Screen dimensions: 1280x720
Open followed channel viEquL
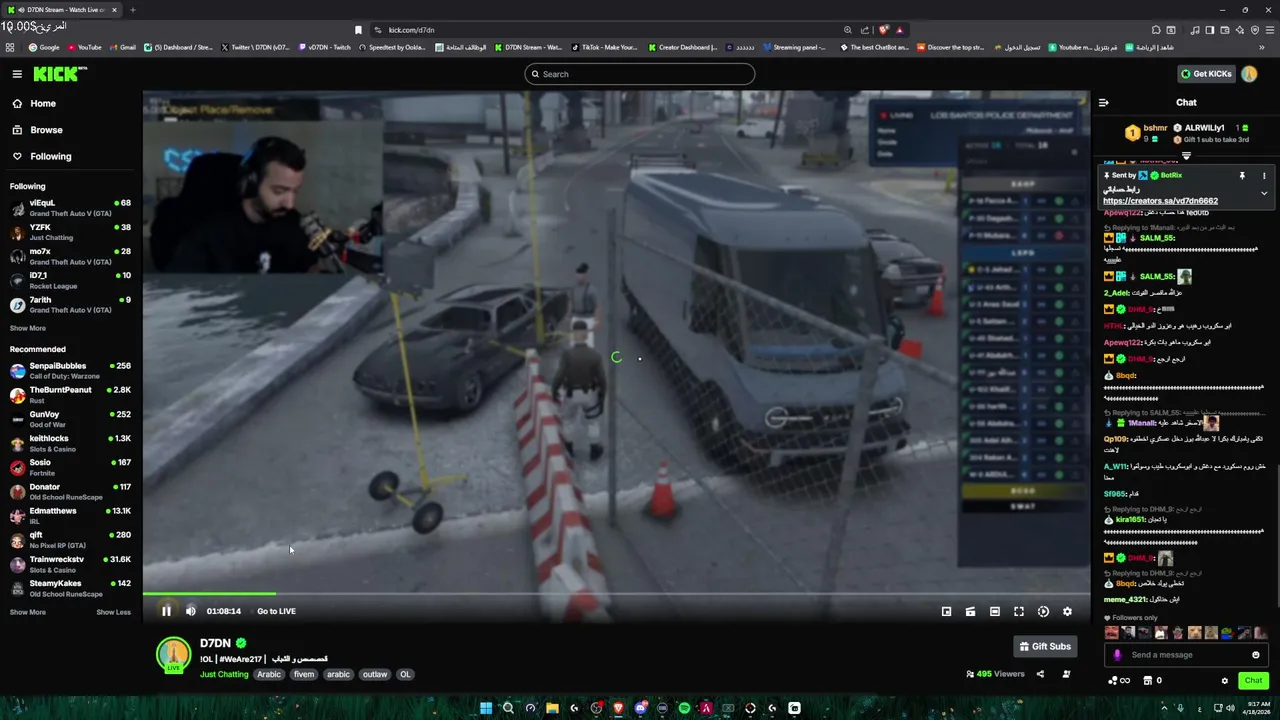(70, 208)
